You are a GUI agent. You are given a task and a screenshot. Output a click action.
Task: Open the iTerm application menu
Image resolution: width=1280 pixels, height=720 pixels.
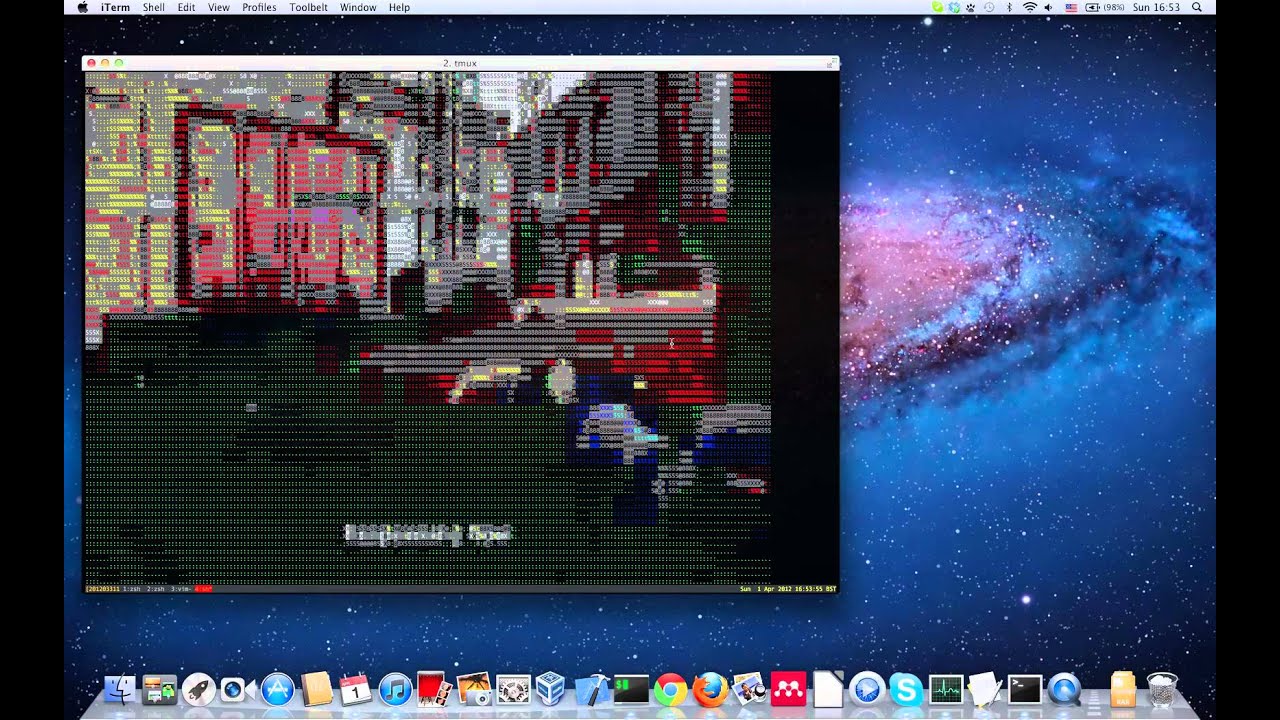coord(114,7)
